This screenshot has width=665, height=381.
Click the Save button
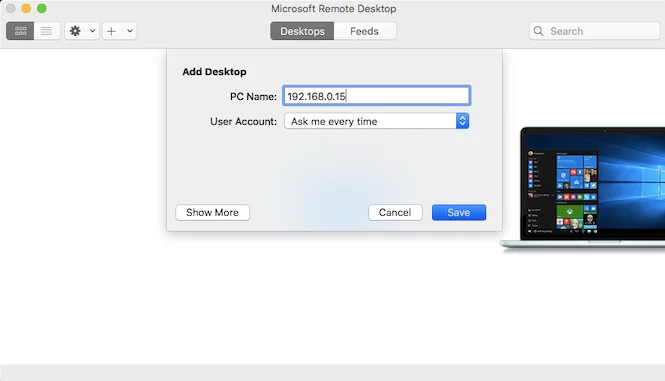459,213
